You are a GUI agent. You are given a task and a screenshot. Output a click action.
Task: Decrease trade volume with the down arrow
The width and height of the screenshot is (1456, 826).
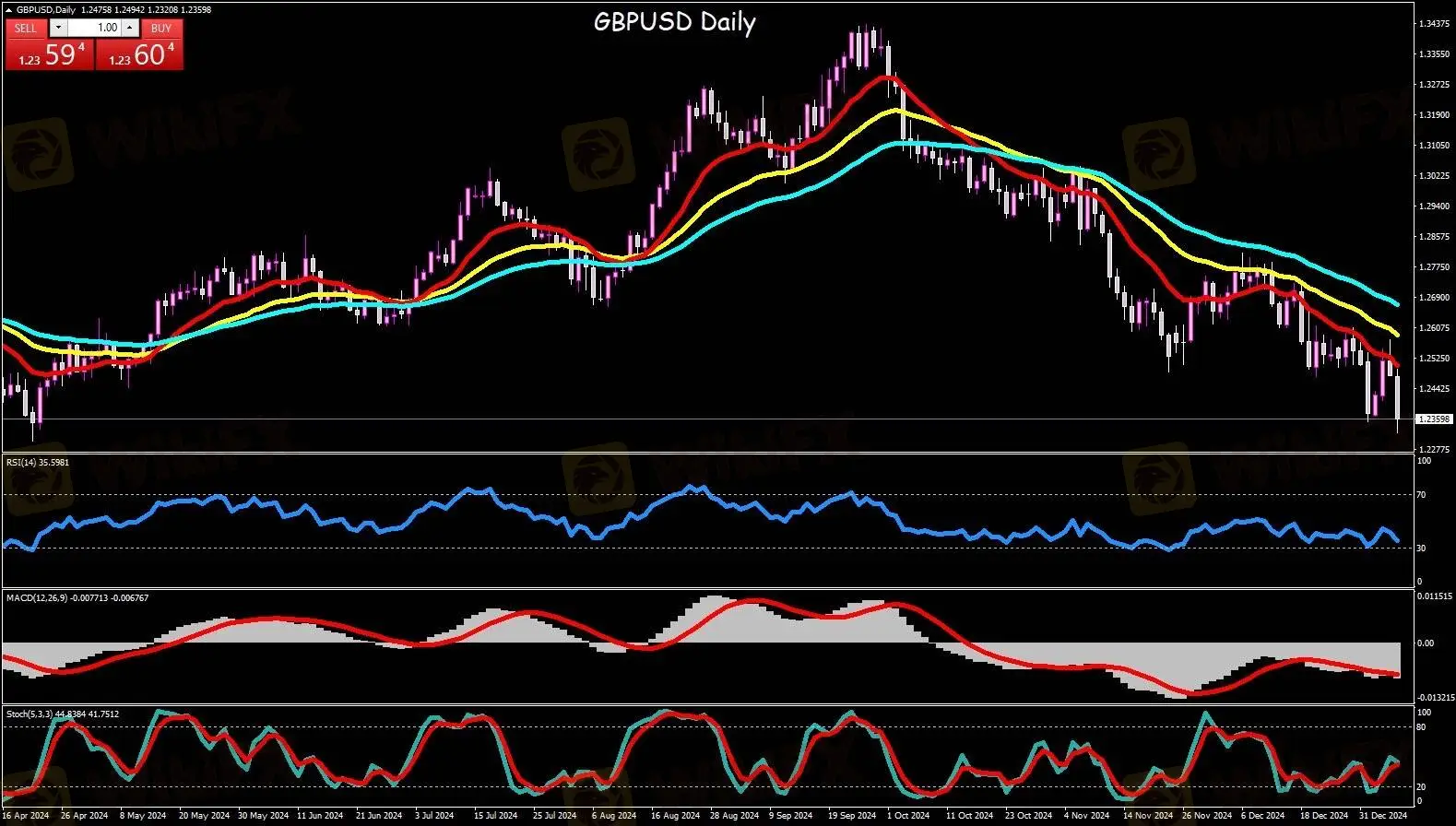click(x=58, y=28)
